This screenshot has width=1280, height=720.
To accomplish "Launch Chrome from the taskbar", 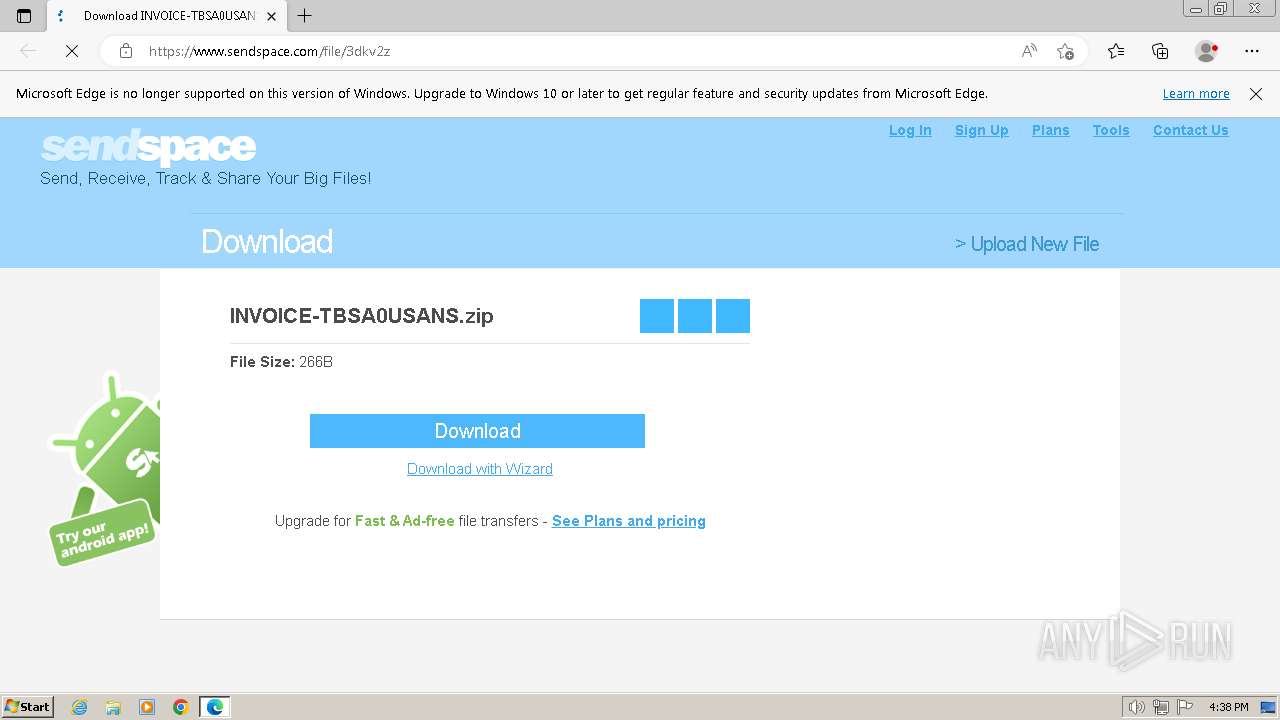I will (x=181, y=707).
